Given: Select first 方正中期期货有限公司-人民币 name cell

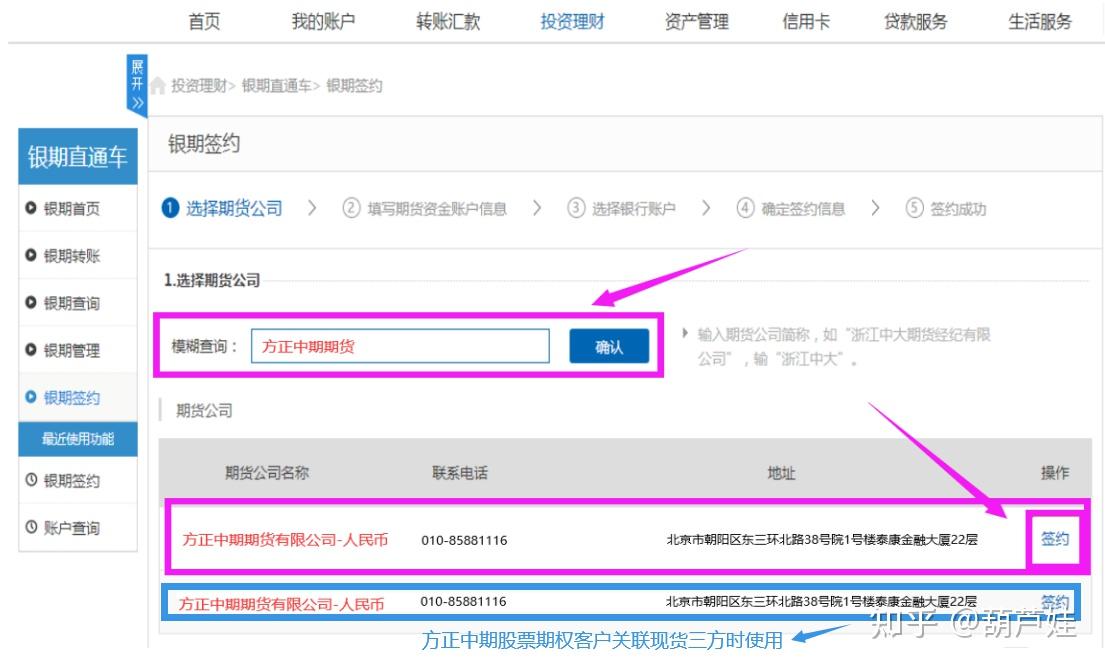Looking at the screenshot, I should (x=285, y=540).
